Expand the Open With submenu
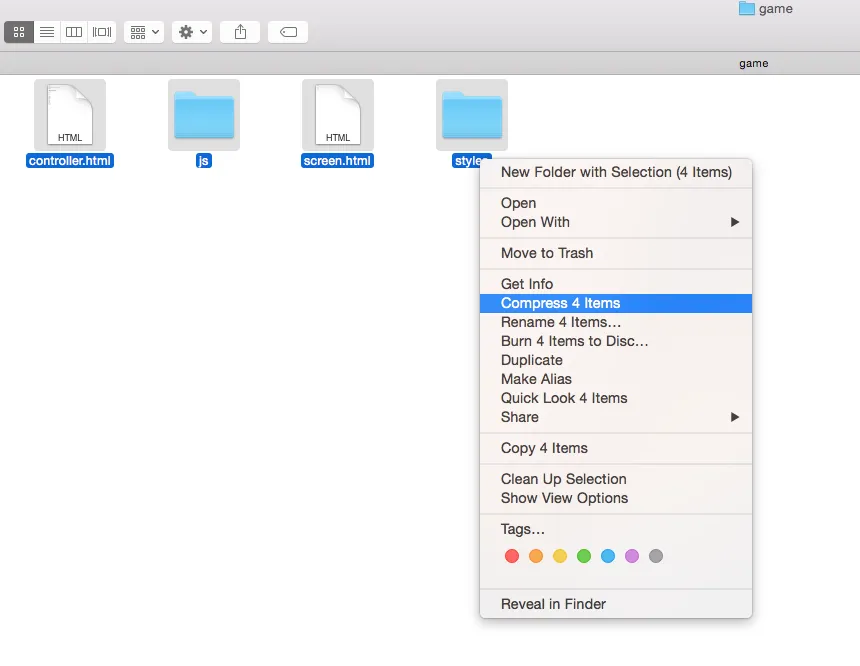This screenshot has height=666, width=860. pyautogui.click(x=616, y=222)
